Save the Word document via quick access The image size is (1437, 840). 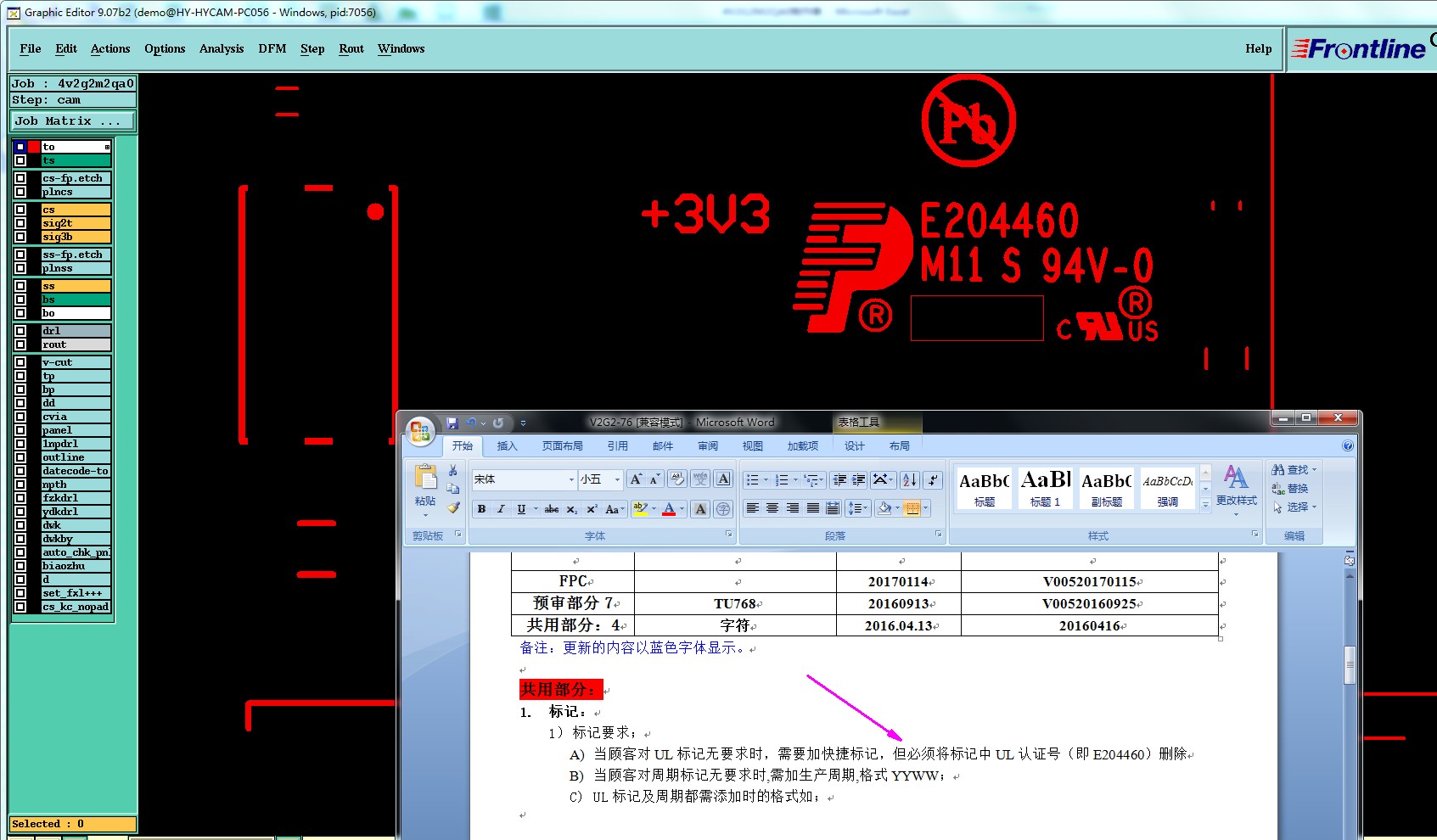452,423
